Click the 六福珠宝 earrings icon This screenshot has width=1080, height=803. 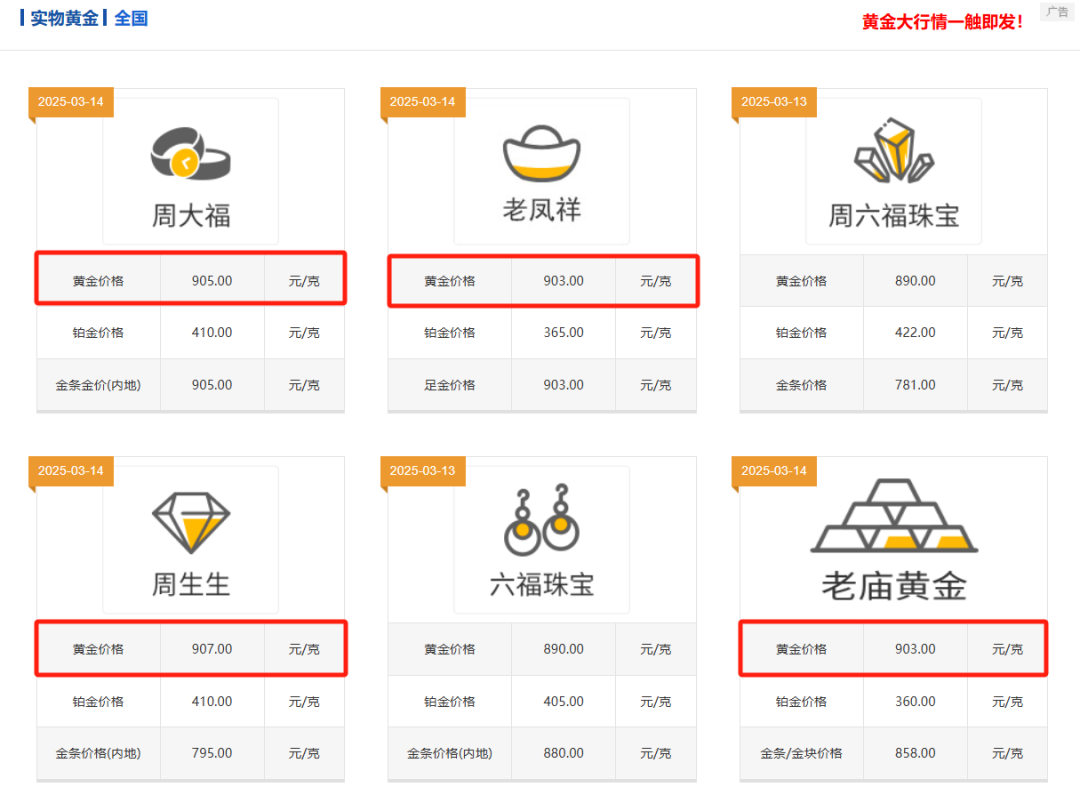(x=541, y=519)
